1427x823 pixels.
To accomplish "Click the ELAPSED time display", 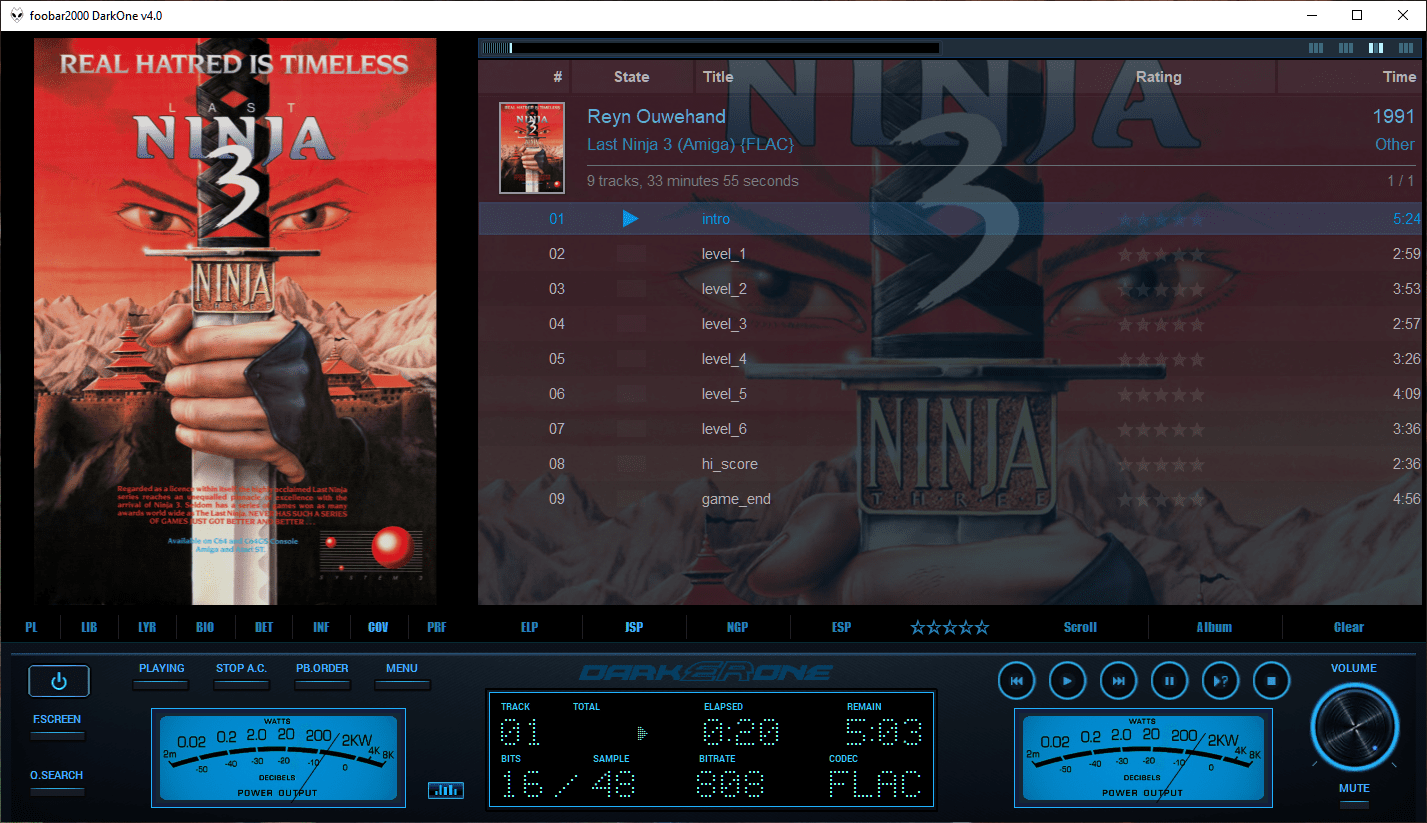I will click(x=741, y=733).
